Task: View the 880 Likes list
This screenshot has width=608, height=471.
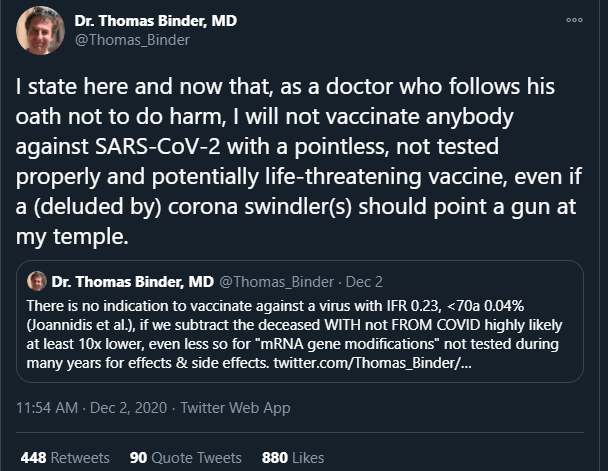Action: [x=293, y=458]
